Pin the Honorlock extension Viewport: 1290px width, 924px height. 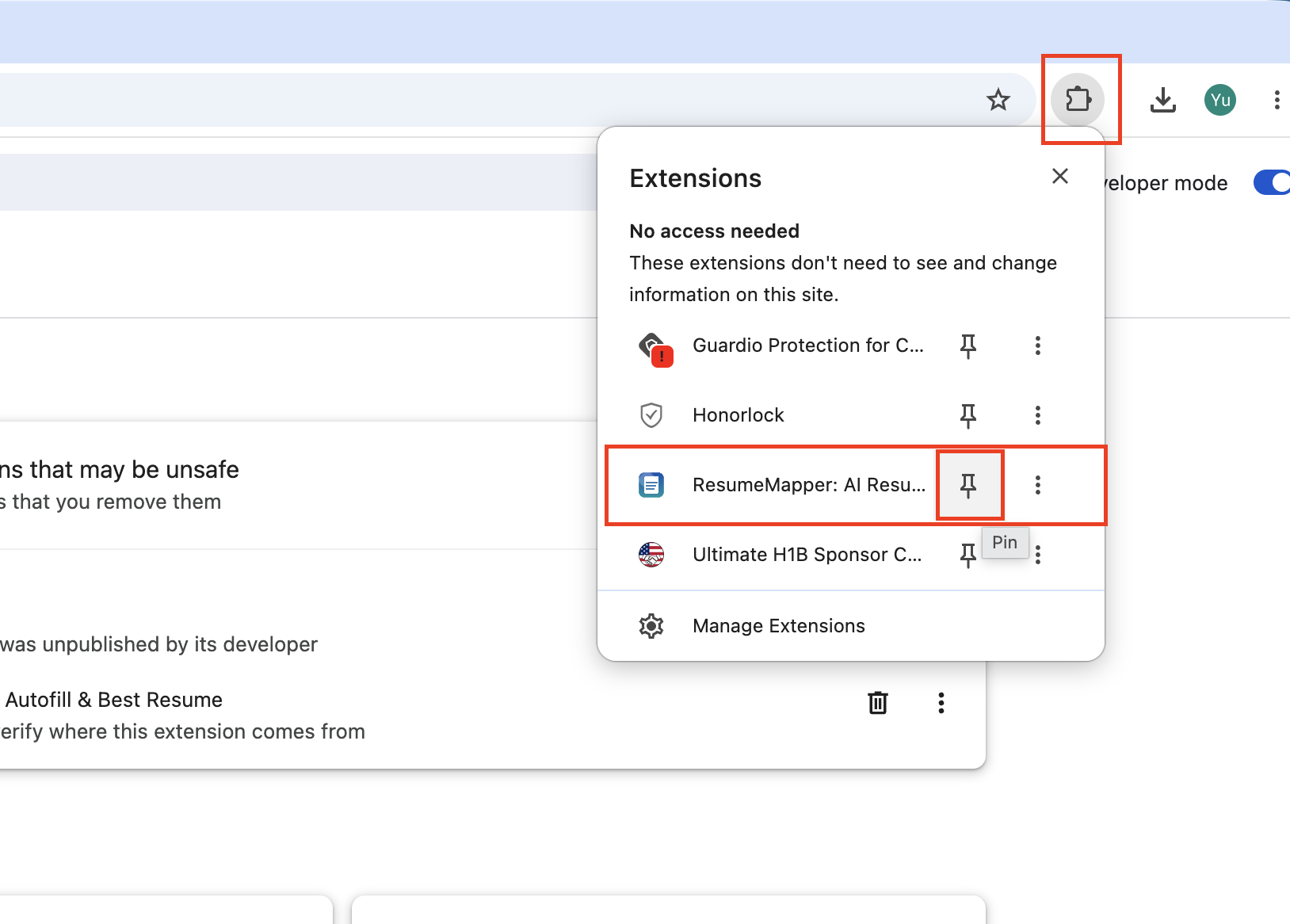tap(968, 415)
